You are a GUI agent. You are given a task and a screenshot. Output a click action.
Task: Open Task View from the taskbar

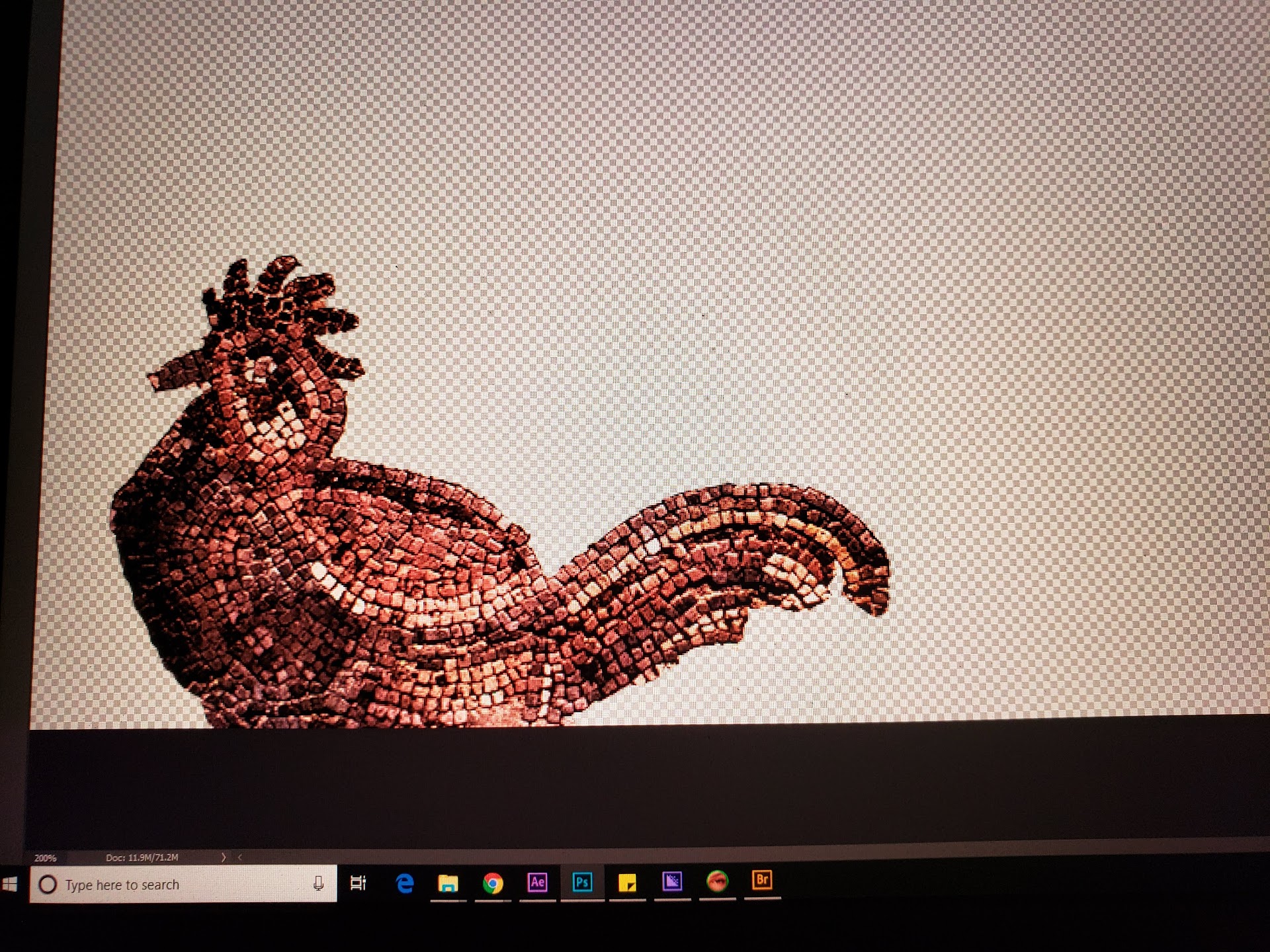point(358,883)
